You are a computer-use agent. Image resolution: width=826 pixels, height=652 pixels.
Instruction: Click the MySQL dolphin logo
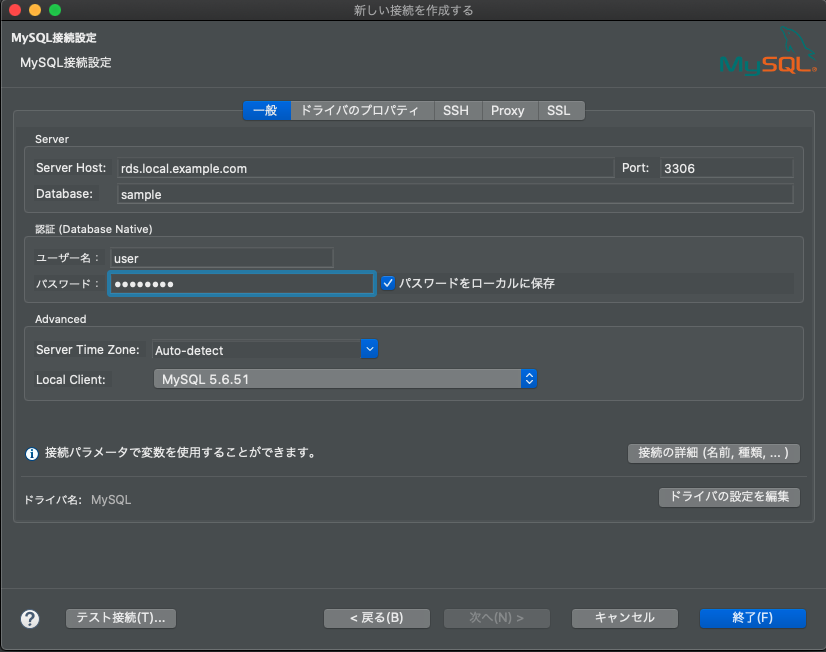click(x=768, y=51)
